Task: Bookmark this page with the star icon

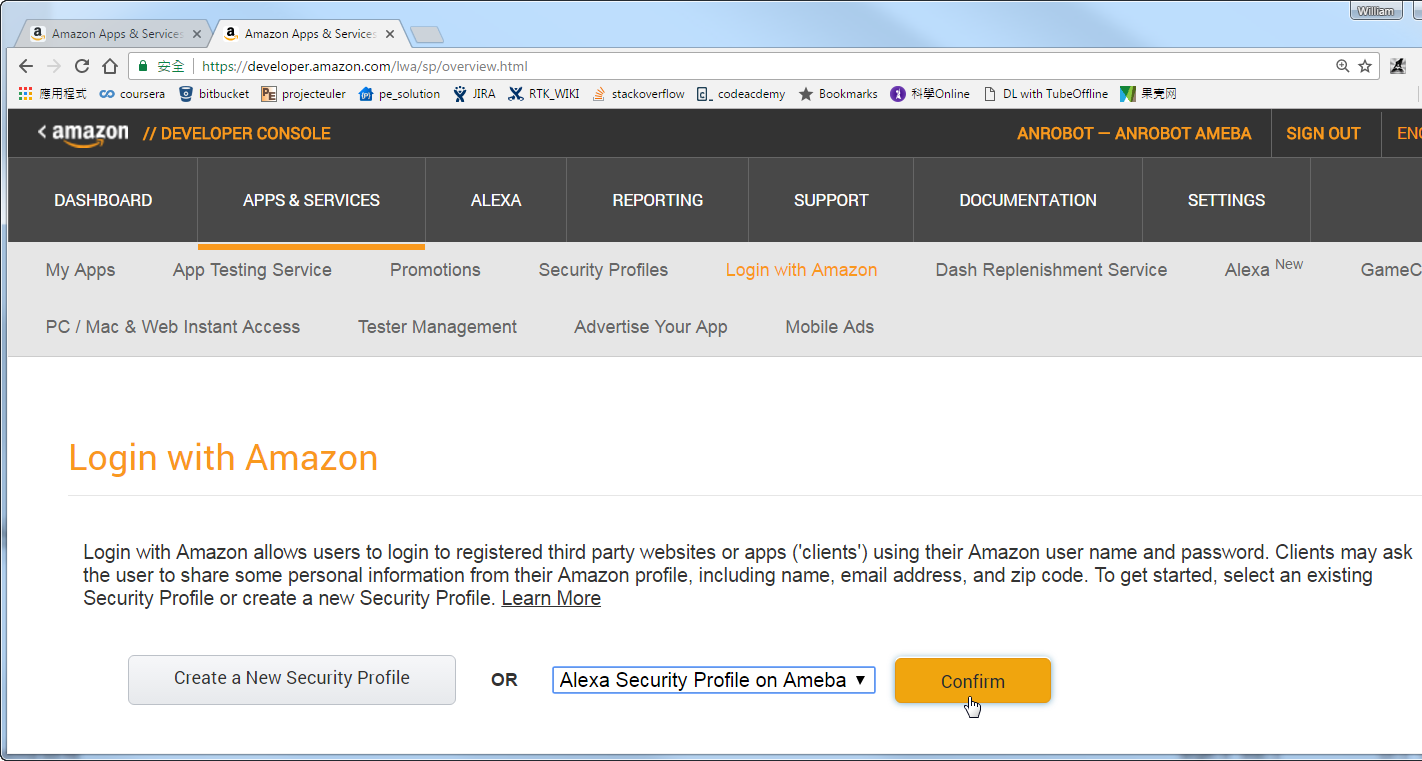Action: [x=1365, y=66]
